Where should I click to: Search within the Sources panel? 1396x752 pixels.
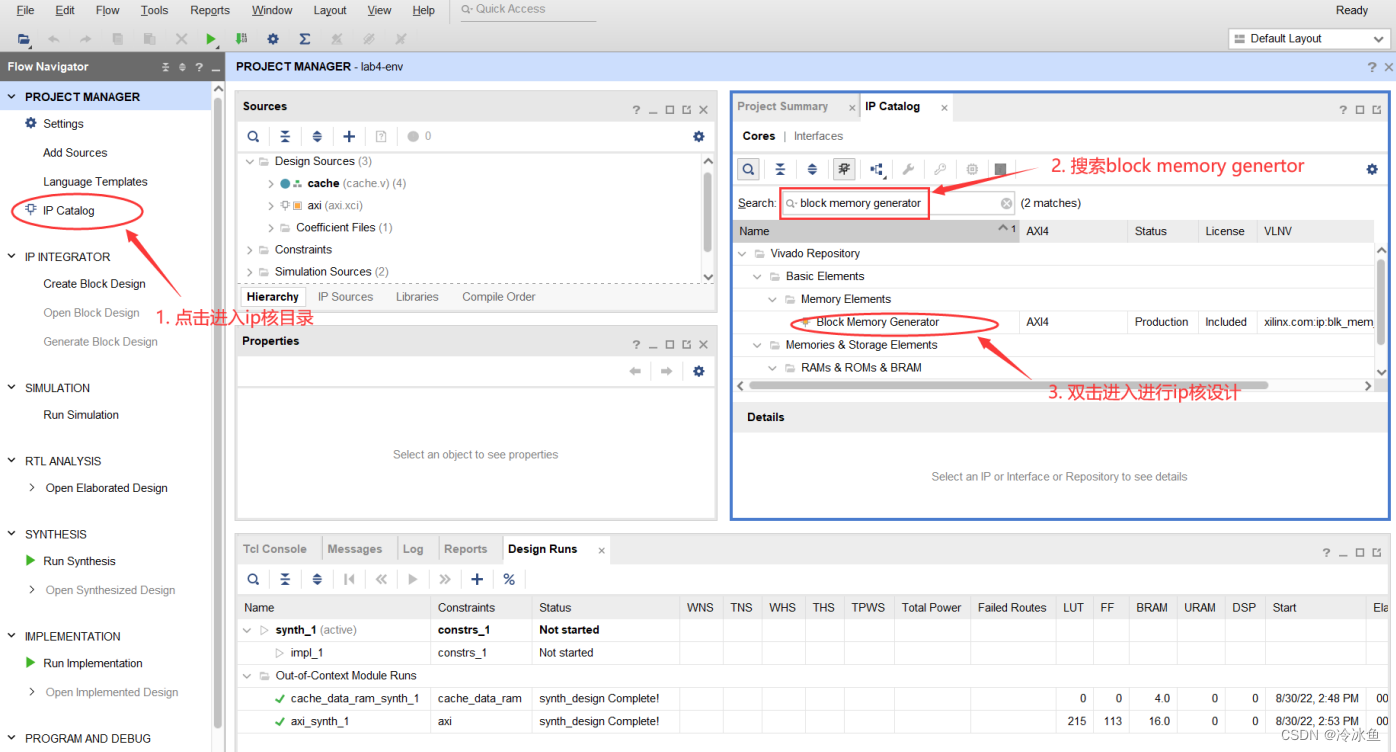pos(254,137)
